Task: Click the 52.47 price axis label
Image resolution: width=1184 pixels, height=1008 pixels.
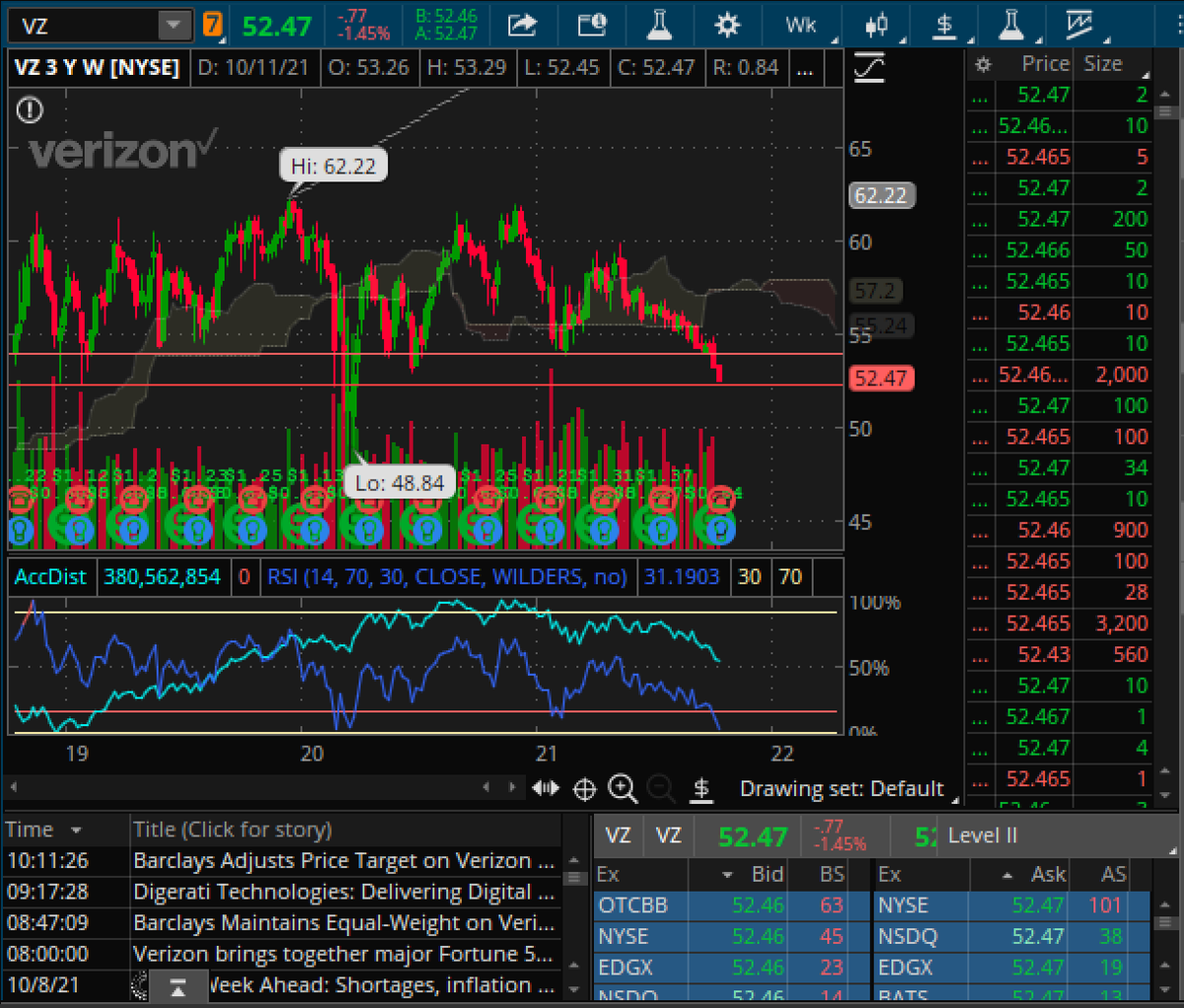Action: [x=881, y=378]
